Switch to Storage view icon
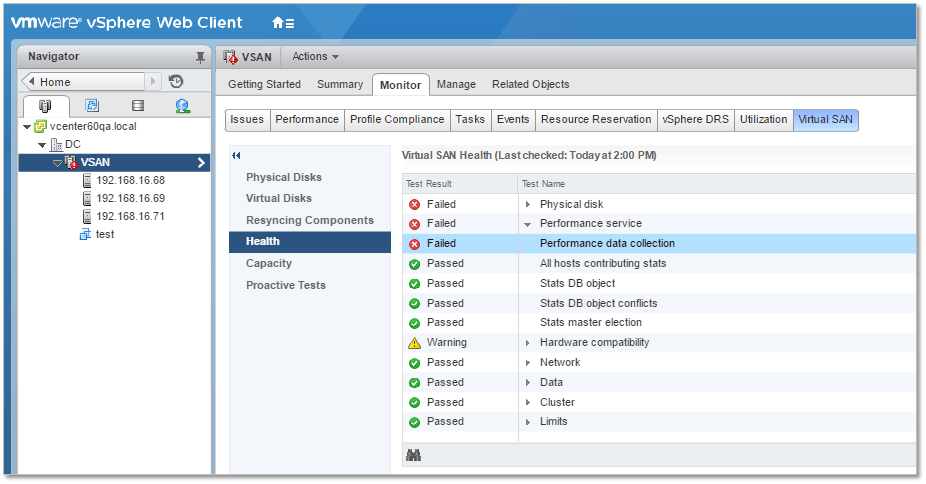 point(138,106)
